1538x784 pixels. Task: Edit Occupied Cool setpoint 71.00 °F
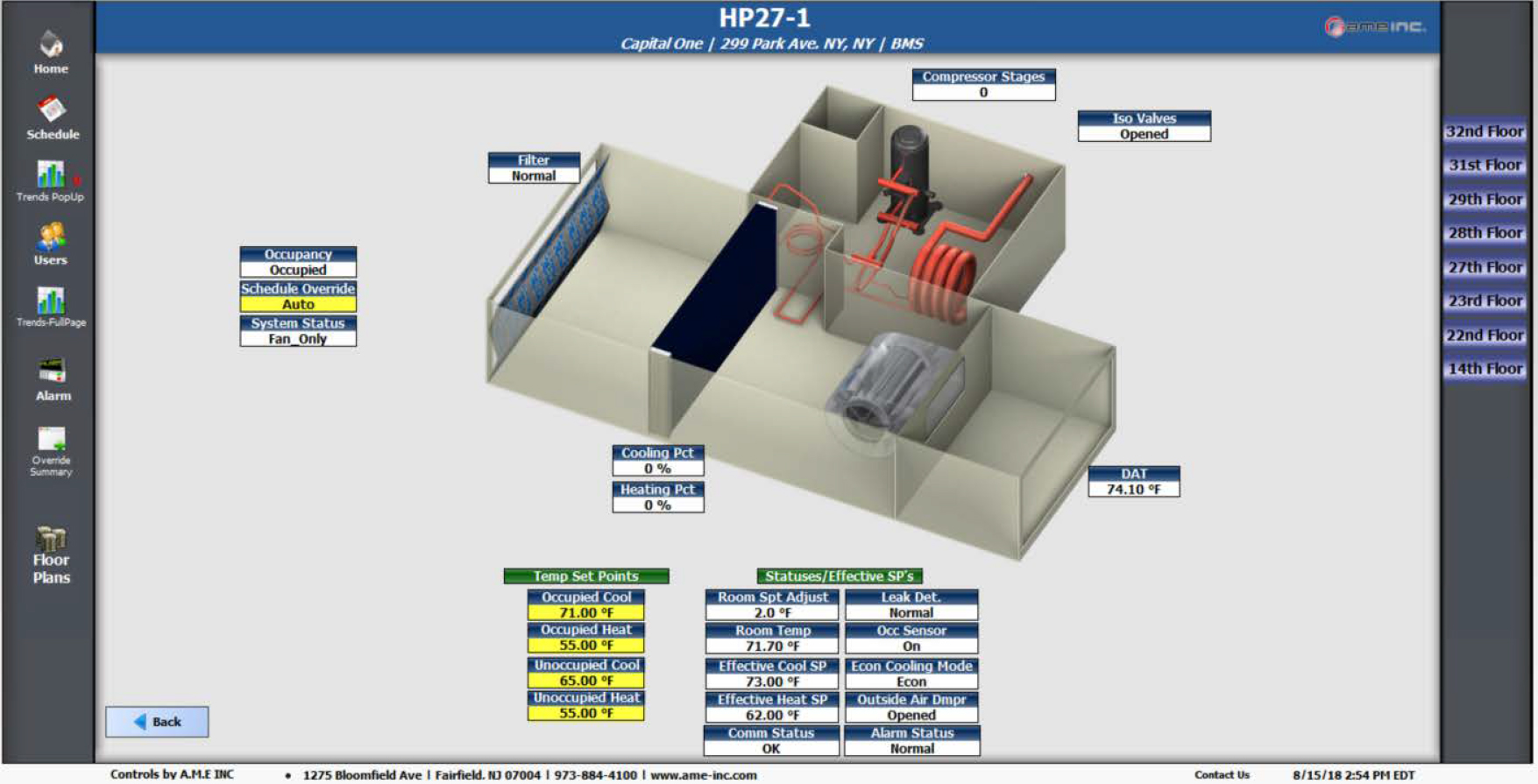coord(586,612)
